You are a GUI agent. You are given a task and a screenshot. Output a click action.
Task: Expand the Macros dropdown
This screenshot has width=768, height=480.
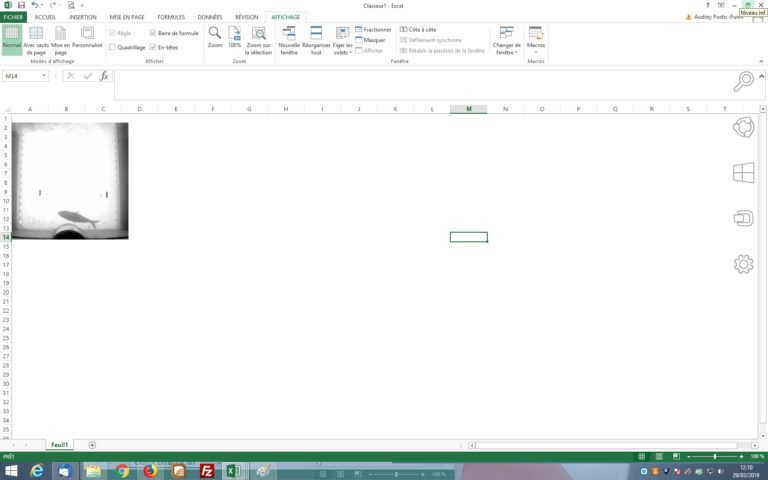pyautogui.click(x=535, y=40)
